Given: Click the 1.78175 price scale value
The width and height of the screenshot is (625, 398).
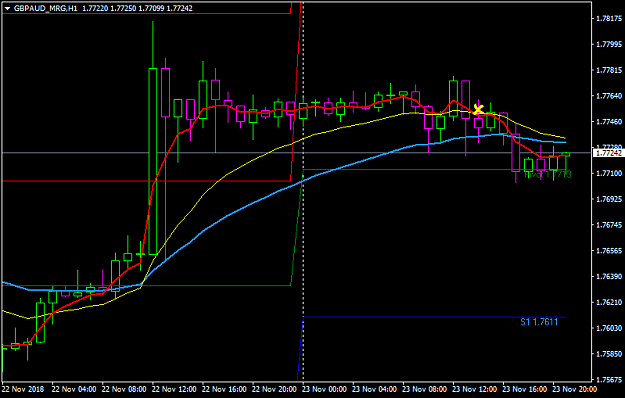Looking at the screenshot, I should (609, 18).
